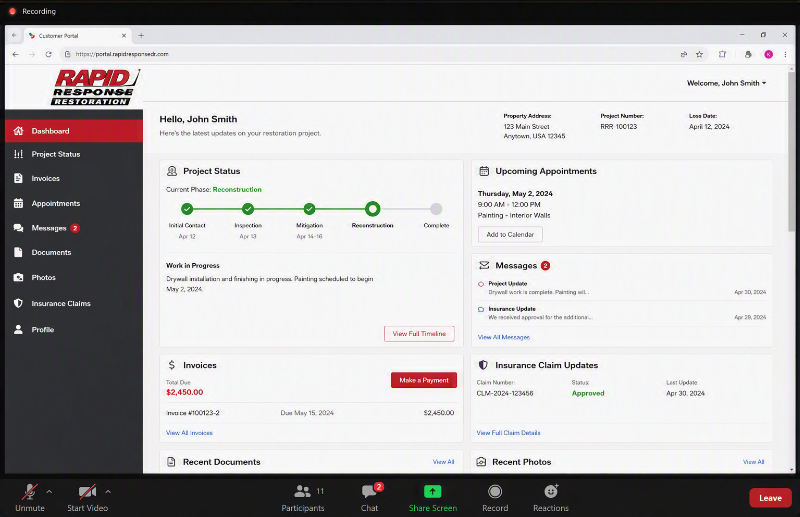Click the Upcoming Appointments calendar icon

484,171
